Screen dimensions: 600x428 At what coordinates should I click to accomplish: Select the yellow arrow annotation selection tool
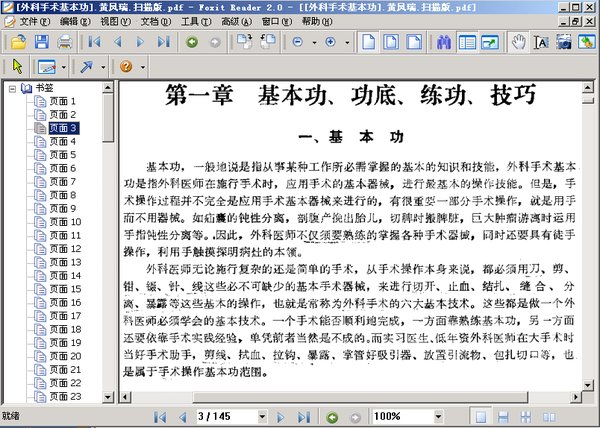click(x=17, y=67)
